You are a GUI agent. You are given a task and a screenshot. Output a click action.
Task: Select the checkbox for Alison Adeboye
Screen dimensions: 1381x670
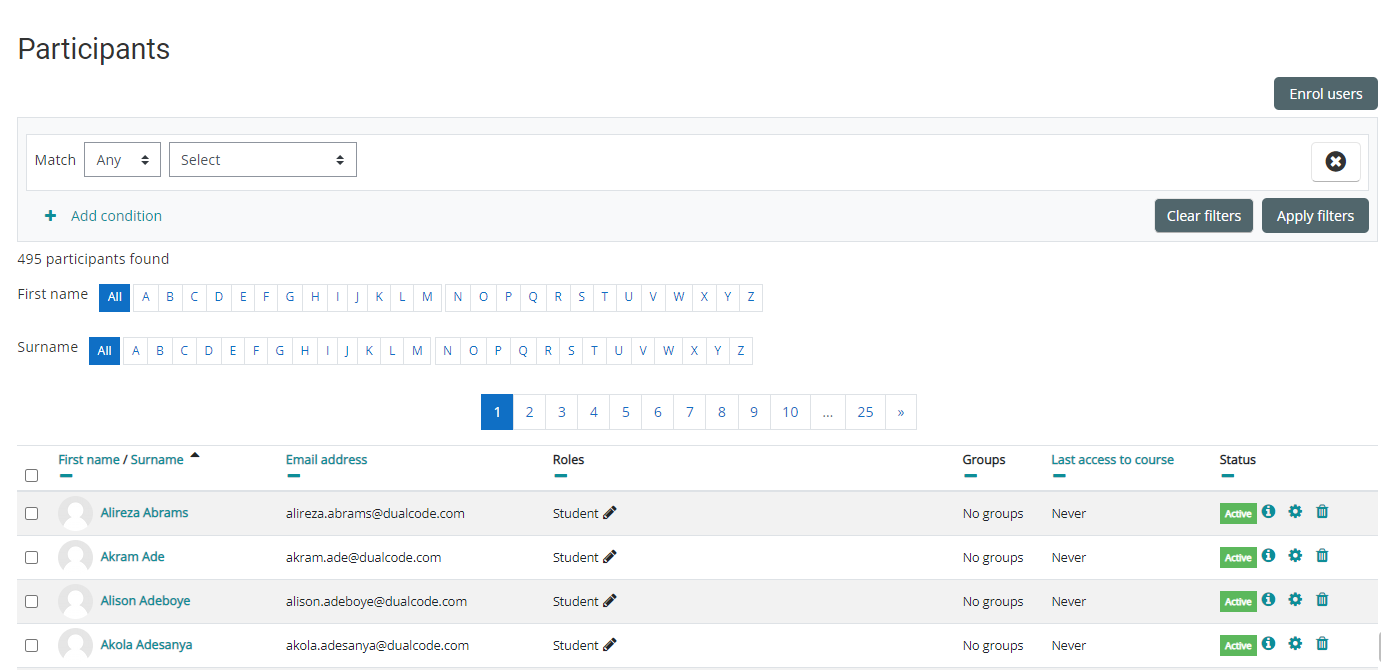pyautogui.click(x=31, y=601)
